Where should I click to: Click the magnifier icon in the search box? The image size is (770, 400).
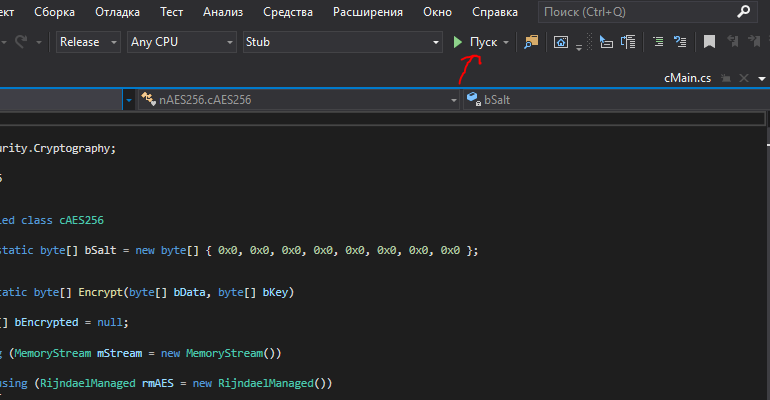pyautogui.click(x=743, y=12)
